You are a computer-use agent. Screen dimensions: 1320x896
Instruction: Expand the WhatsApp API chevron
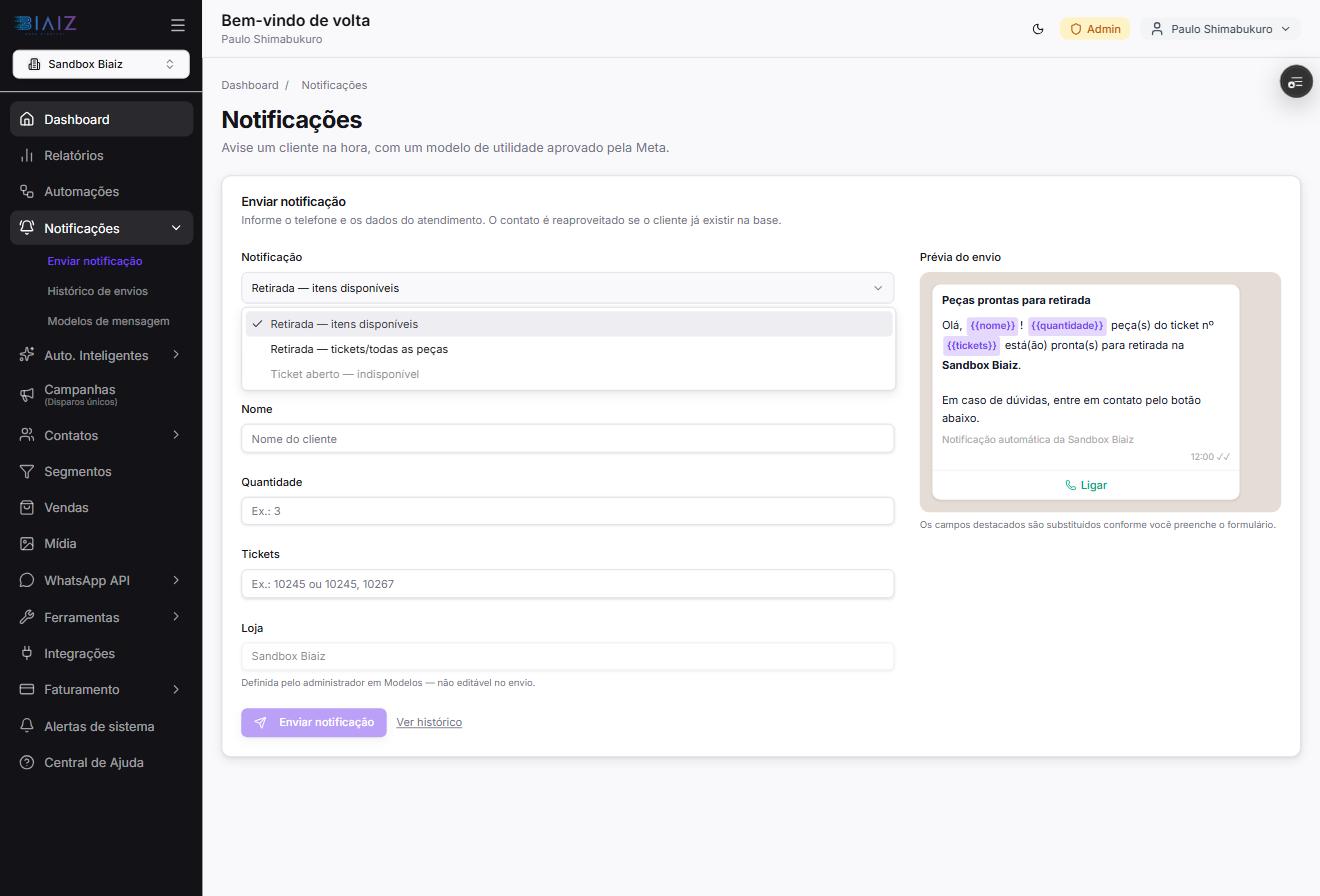pyautogui.click(x=176, y=580)
